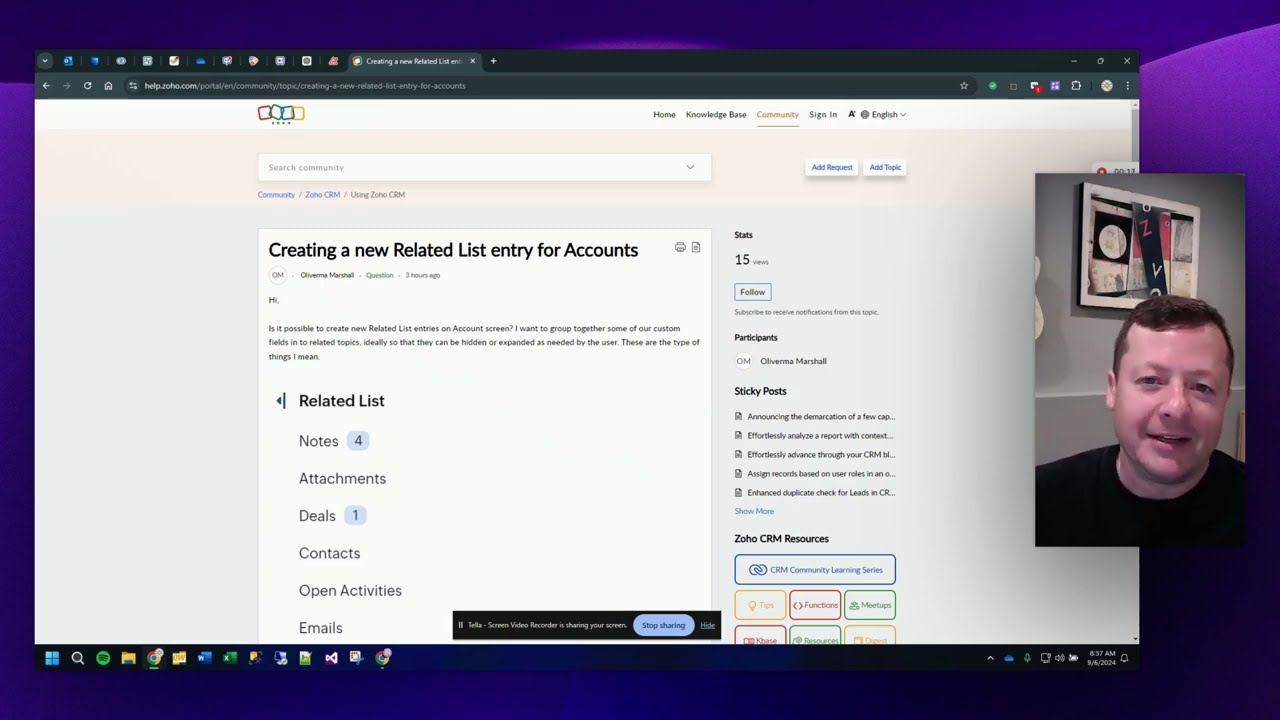Open Visual Studio from the taskbar
Image resolution: width=1280 pixels, height=720 pixels.
click(x=331, y=658)
